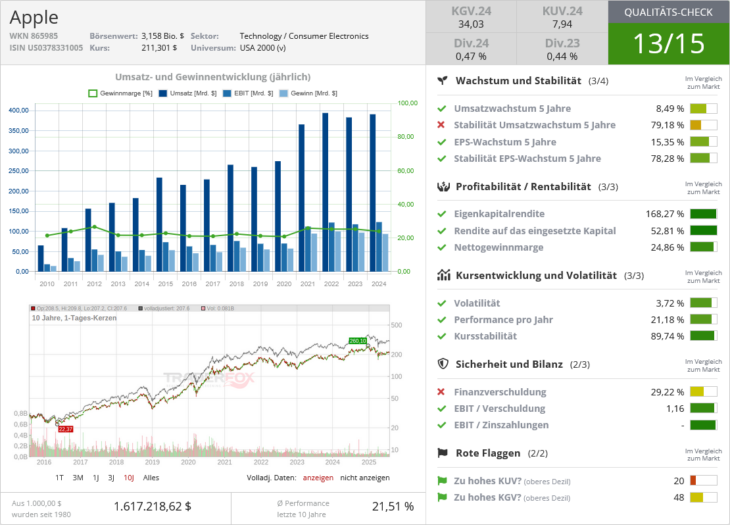Click the checkmark beside Rendite auf das eingesetzte Kapital

pyautogui.click(x=442, y=230)
